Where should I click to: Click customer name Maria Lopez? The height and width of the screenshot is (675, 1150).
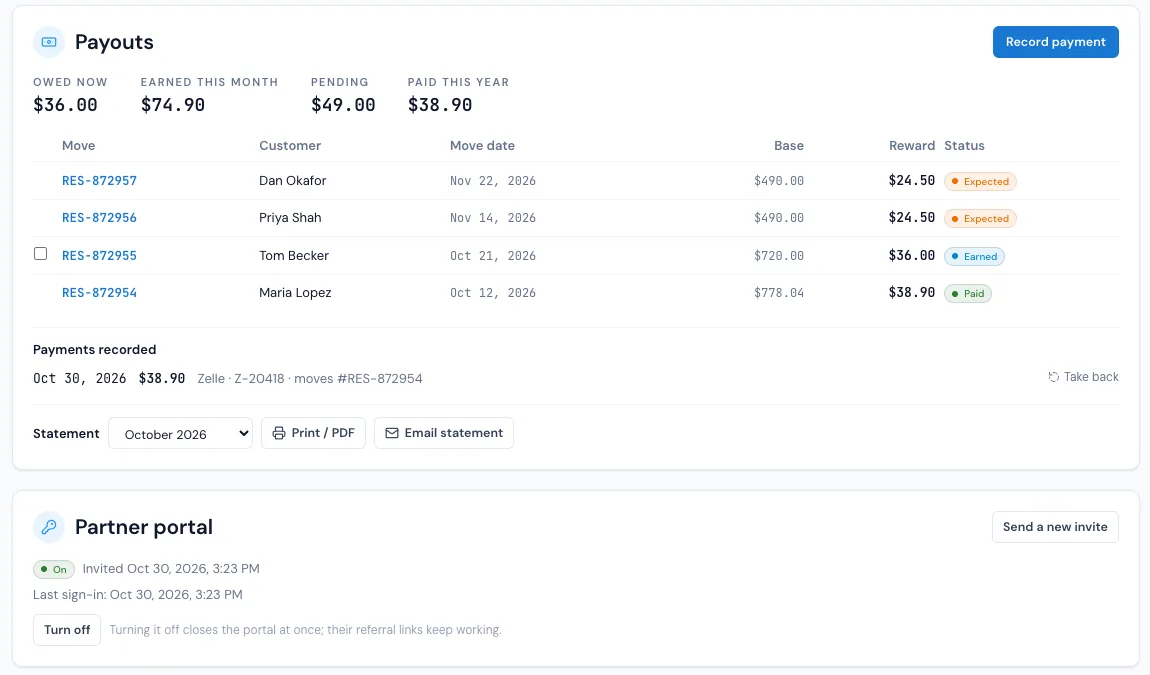point(295,293)
